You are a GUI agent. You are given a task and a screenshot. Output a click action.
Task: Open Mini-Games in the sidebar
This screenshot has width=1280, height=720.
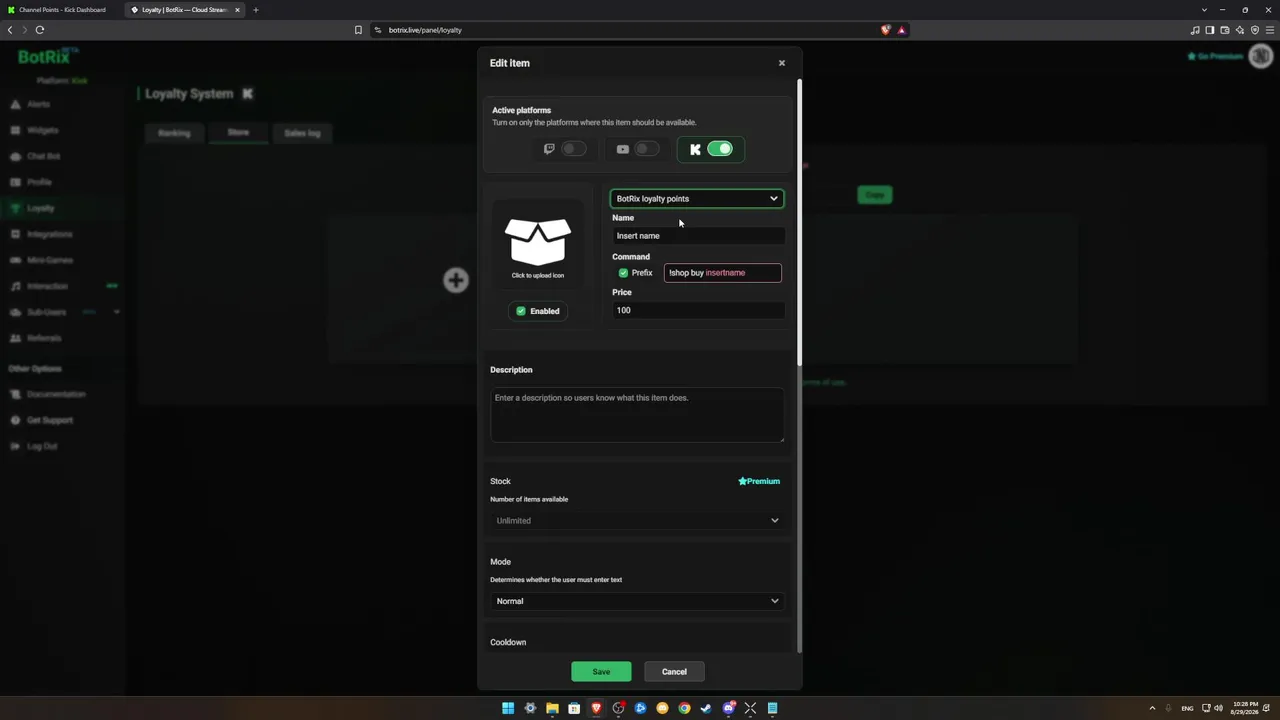[x=49, y=260]
